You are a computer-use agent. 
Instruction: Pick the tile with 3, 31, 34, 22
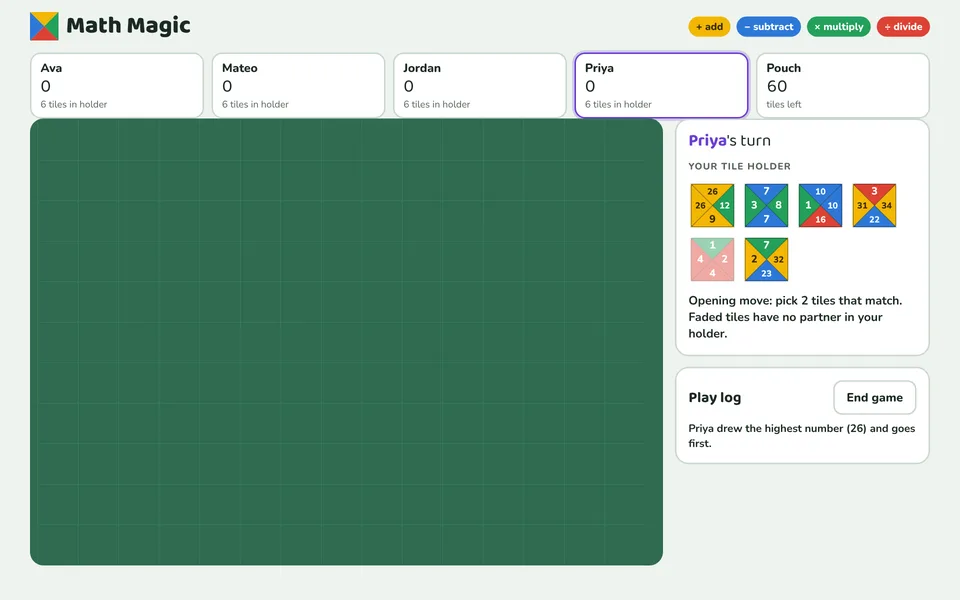tap(874, 205)
